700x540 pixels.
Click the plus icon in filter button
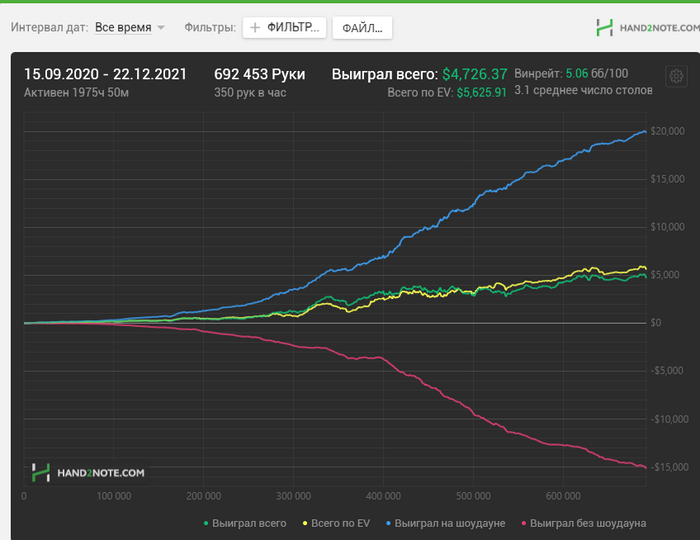click(255, 28)
